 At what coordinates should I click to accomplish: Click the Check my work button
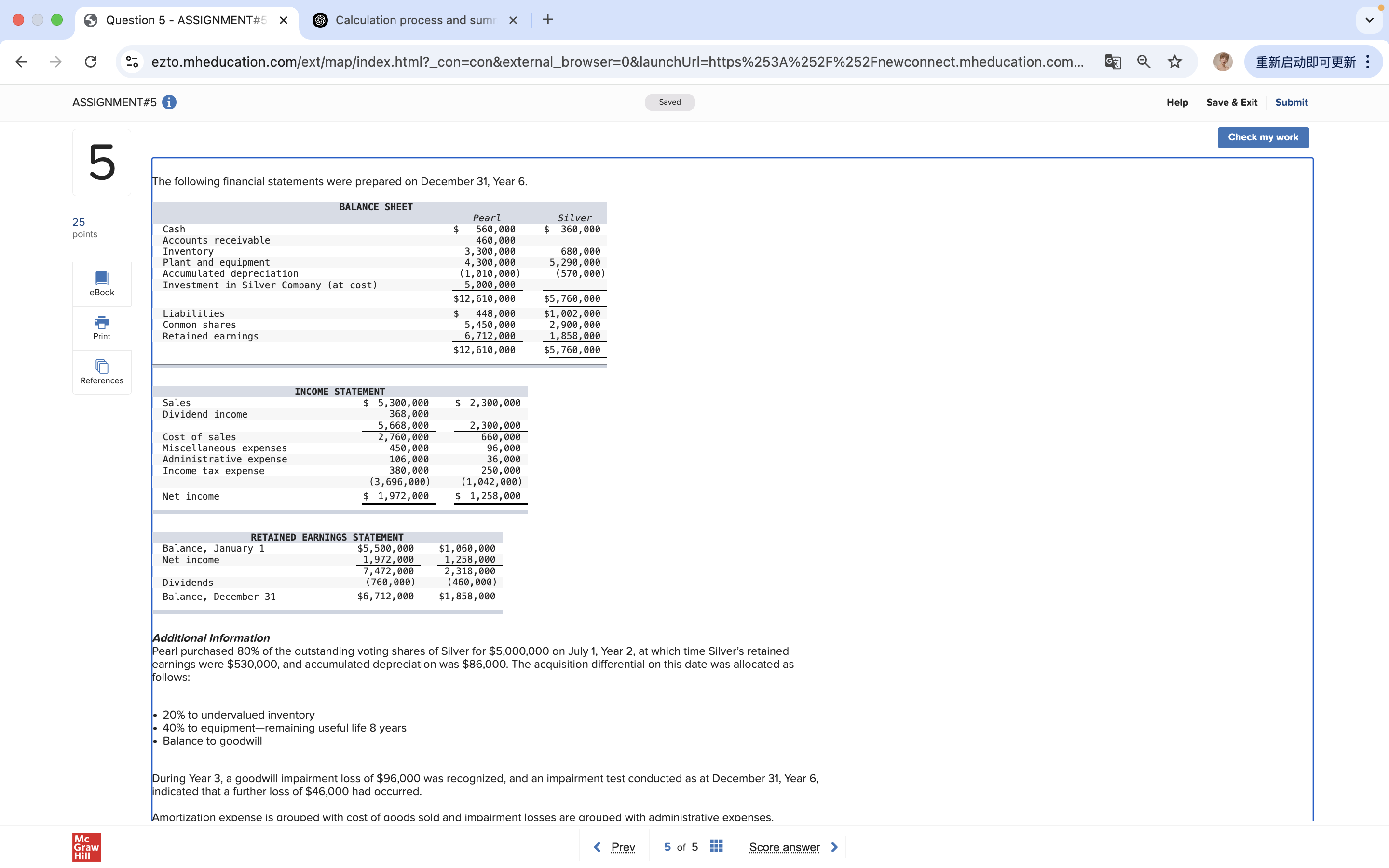1263,137
